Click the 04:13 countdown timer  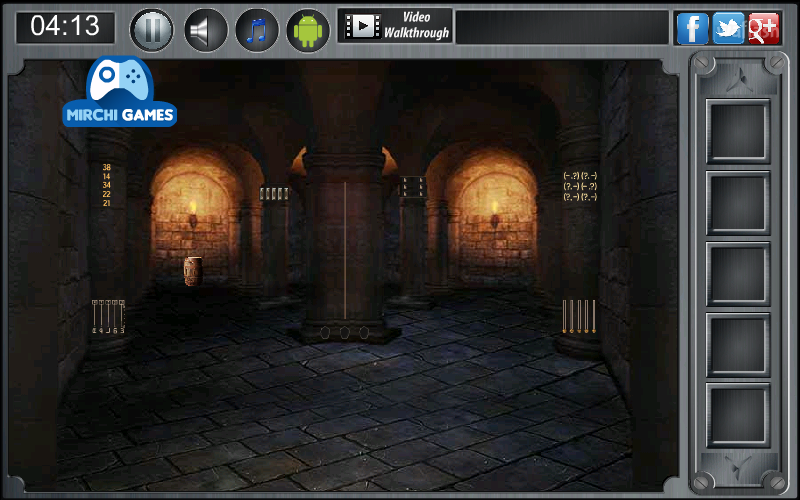(65, 27)
